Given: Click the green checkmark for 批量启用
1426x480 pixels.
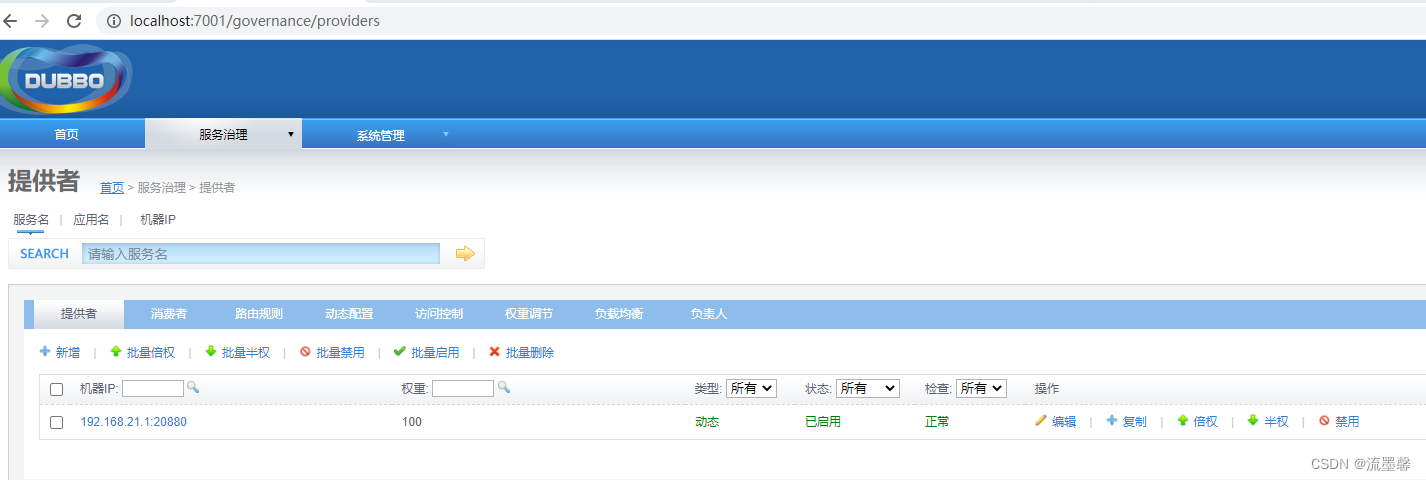Looking at the screenshot, I should point(400,352).
